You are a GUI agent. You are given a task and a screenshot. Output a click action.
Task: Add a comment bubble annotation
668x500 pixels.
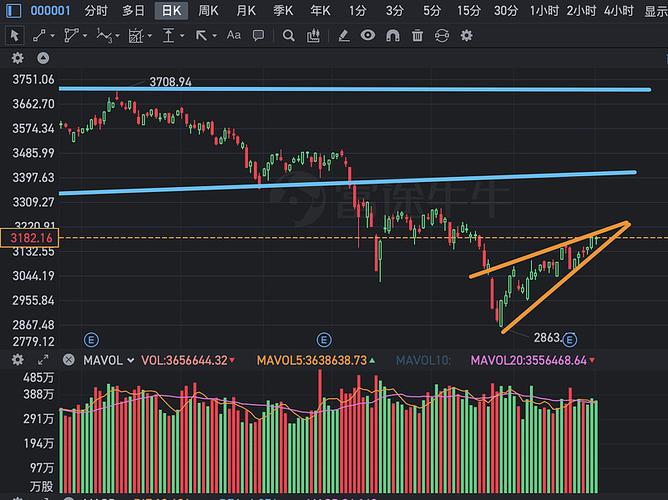tap(258, 36)
